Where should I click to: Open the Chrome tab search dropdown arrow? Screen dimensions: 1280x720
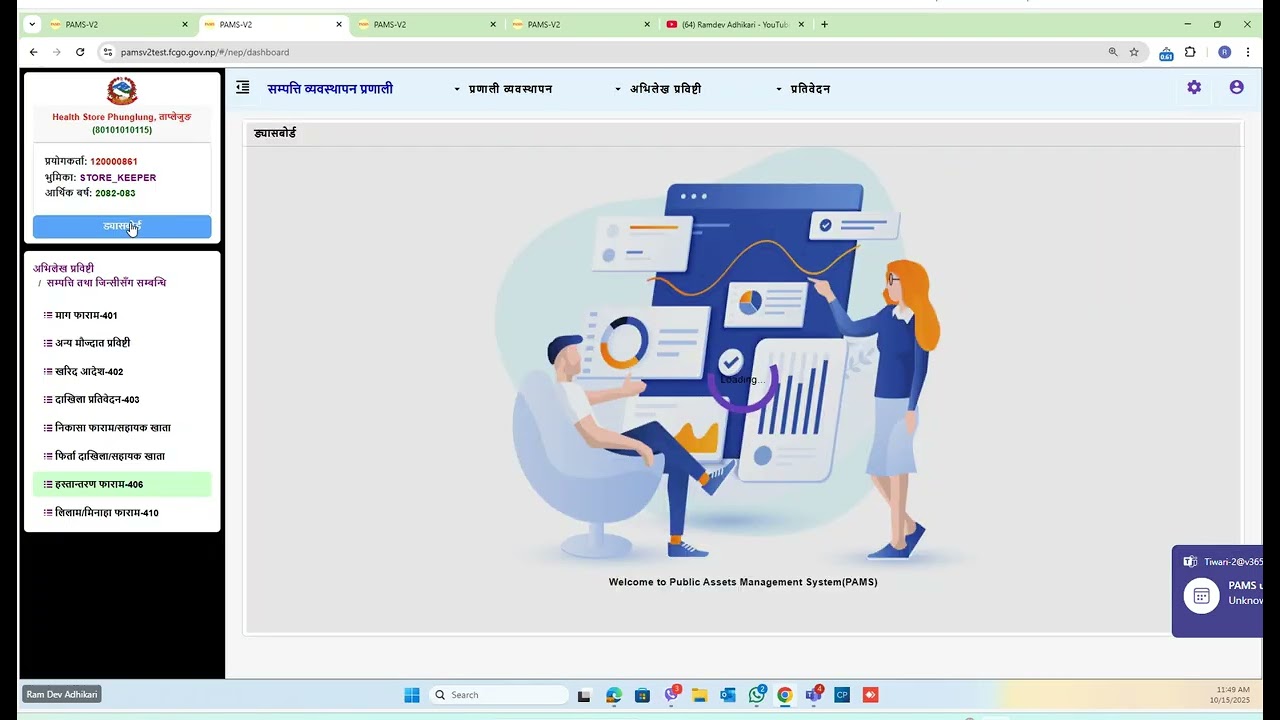tap(32, 24)
